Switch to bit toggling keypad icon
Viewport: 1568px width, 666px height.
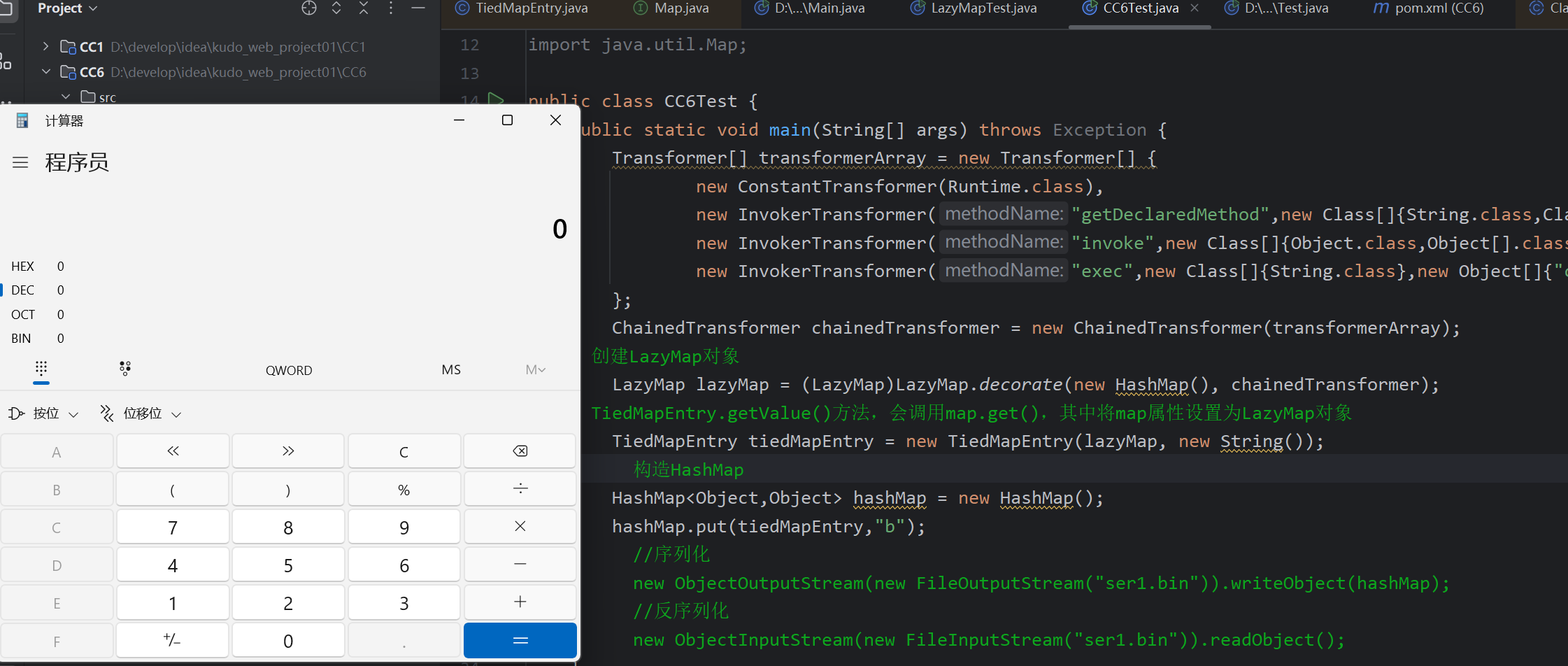tap(125, 369)
